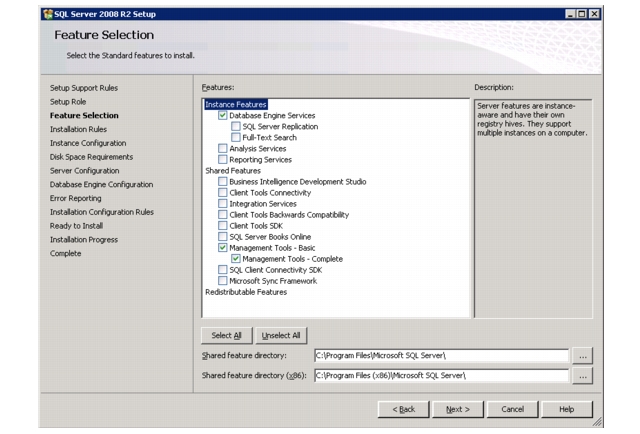Image resolution: width=640 pixels, height=434 pixels.
Task: Check SQL Server Books Online
Action: pyautogui.click(x=222, y=237)
